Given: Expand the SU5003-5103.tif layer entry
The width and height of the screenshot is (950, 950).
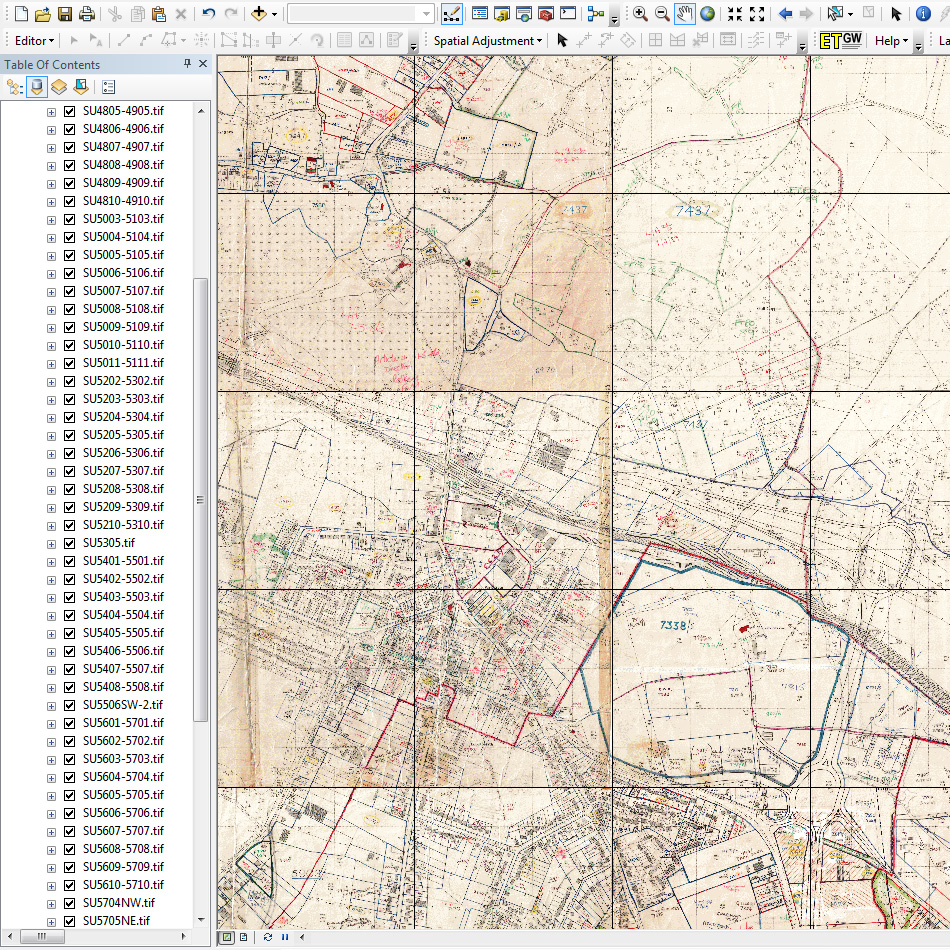Looking at the screenshot, I should 52,219.
